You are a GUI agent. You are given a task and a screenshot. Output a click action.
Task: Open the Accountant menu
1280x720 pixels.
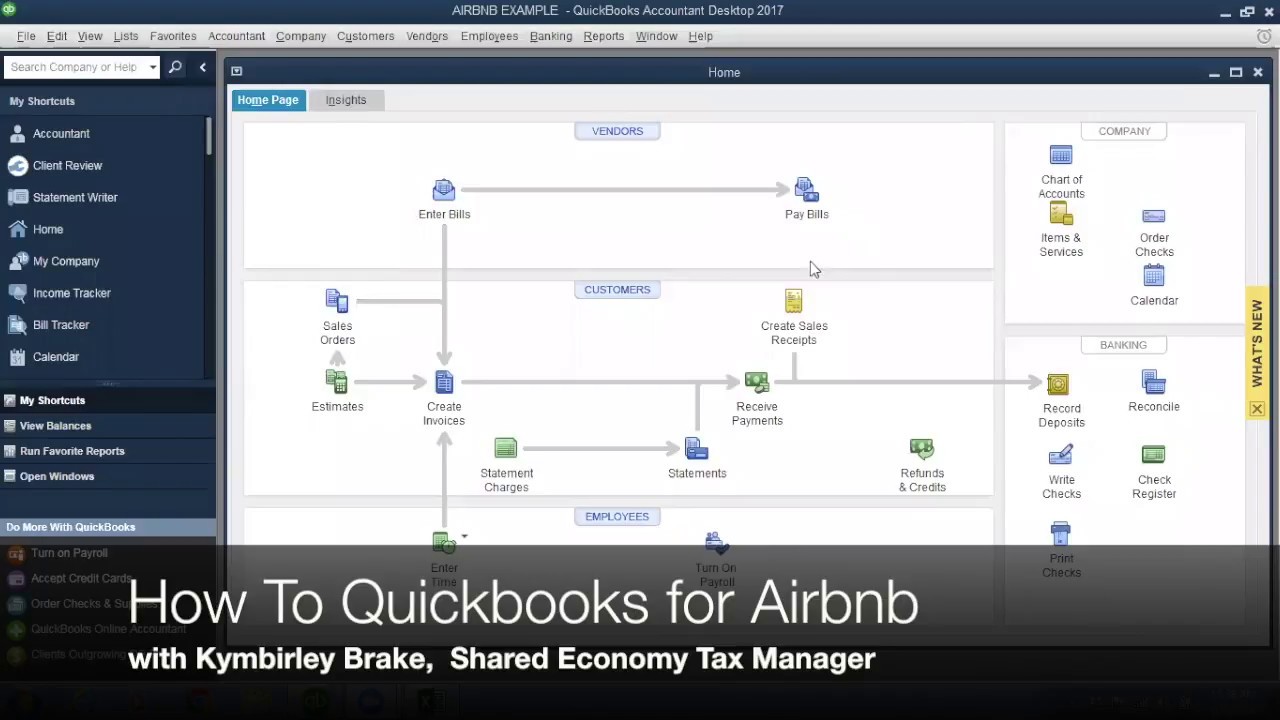(x=236, y=36)
